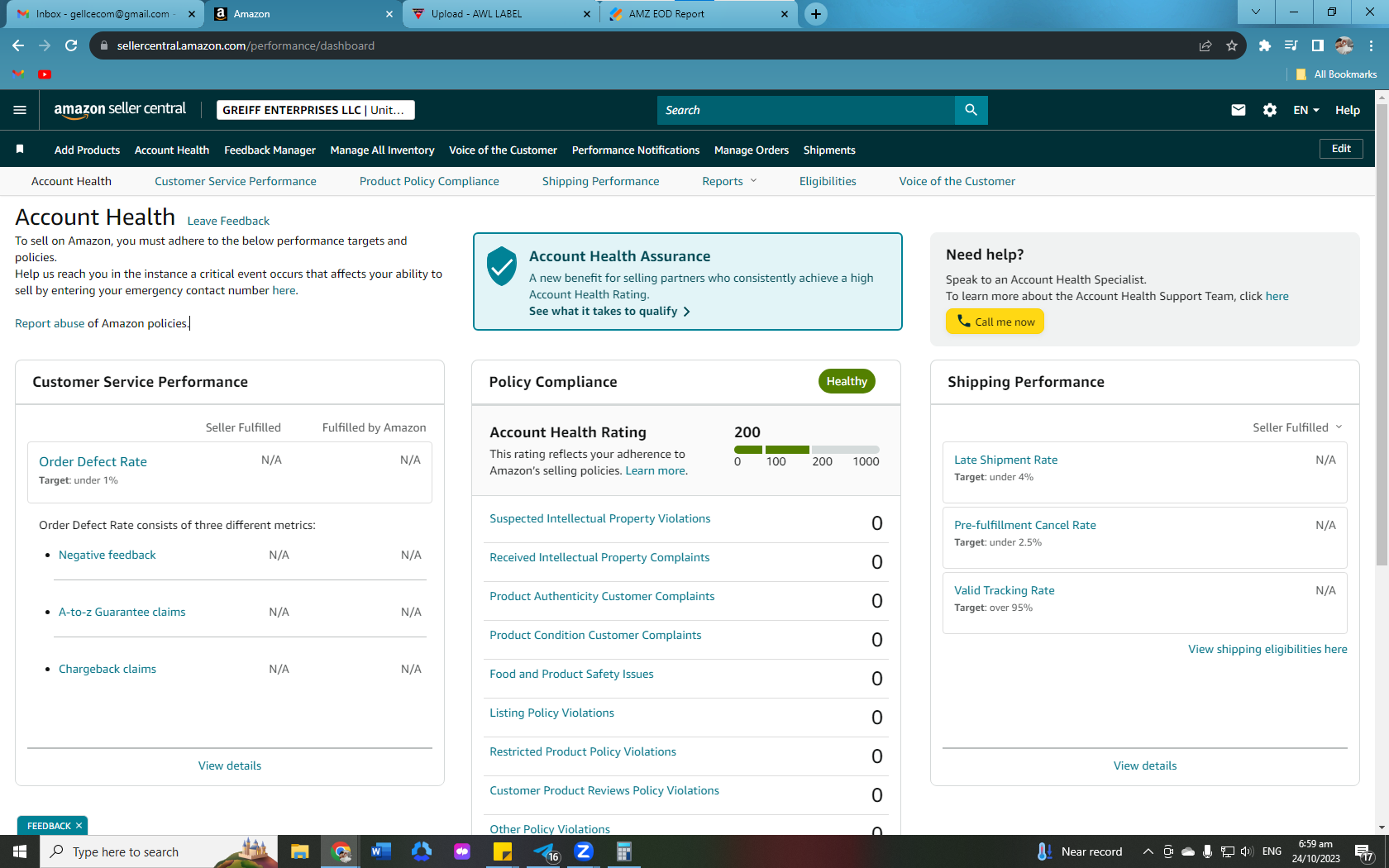
Task: Open Late Shipment Rate link
Action: pyautogui.click(x=1005, y=460)
